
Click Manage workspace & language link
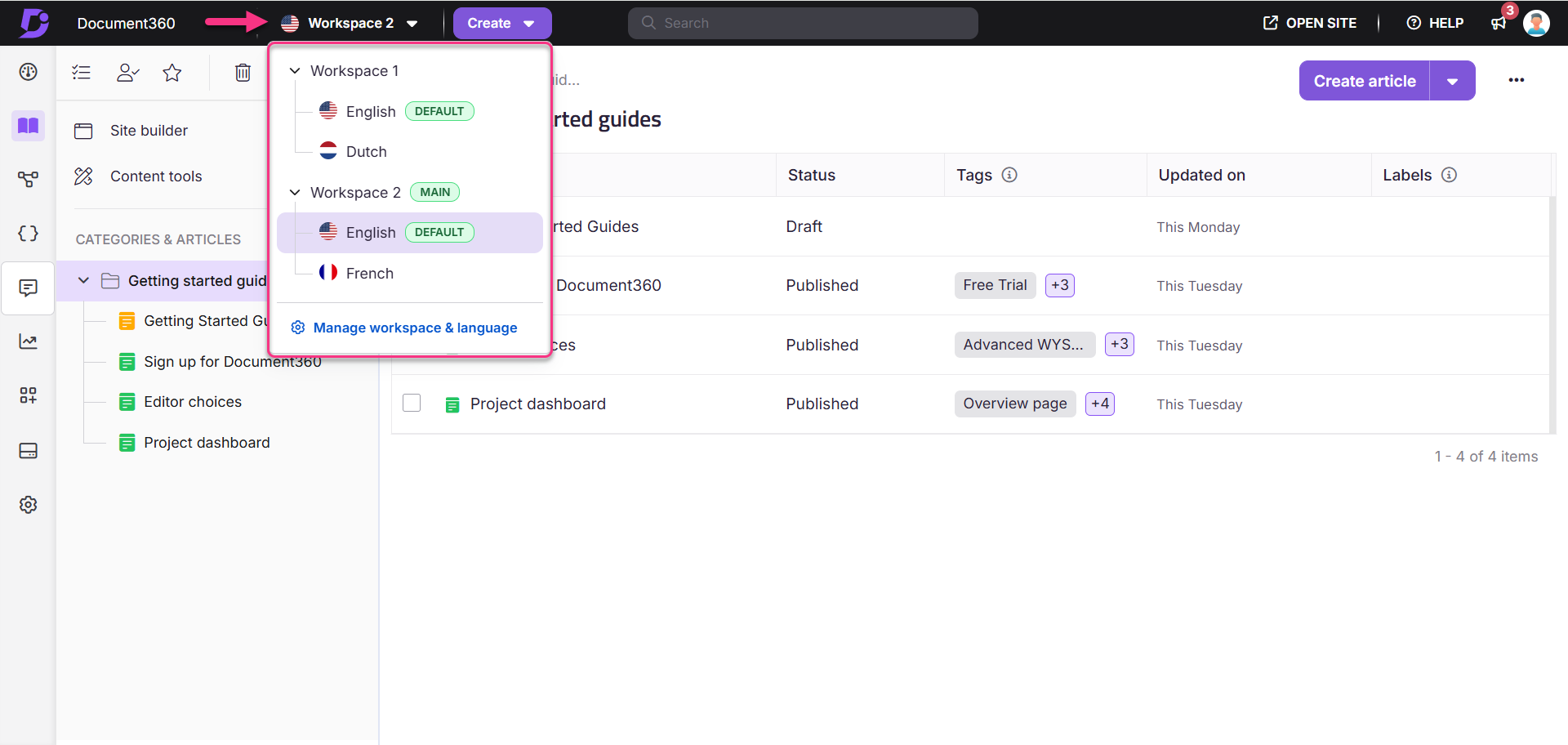(416, 328)
